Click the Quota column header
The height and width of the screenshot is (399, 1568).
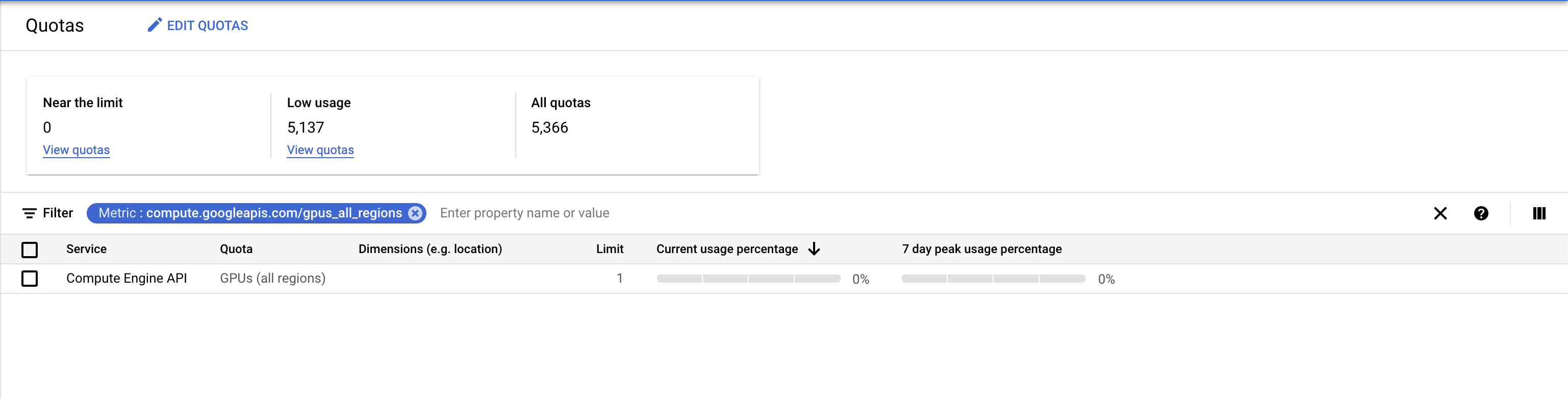tap(237, 248)
